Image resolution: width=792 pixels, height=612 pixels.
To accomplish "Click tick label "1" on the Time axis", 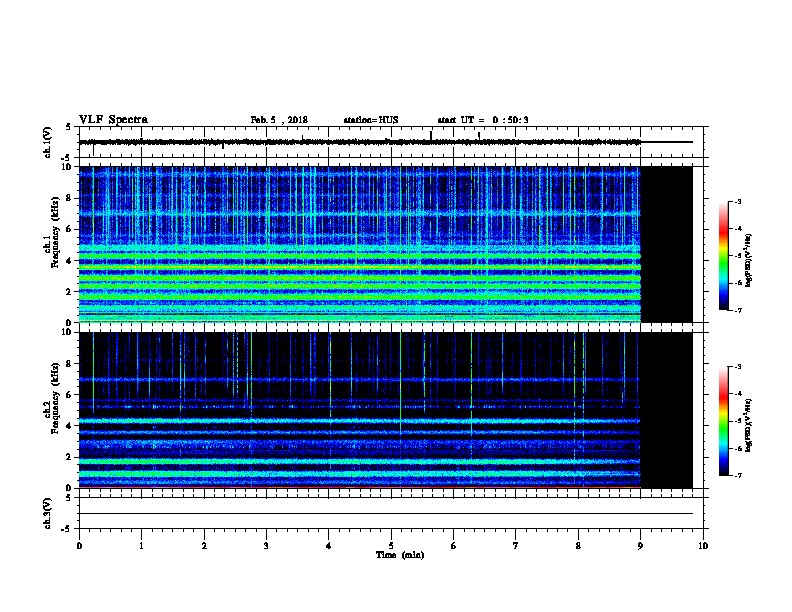I will 141,546.
